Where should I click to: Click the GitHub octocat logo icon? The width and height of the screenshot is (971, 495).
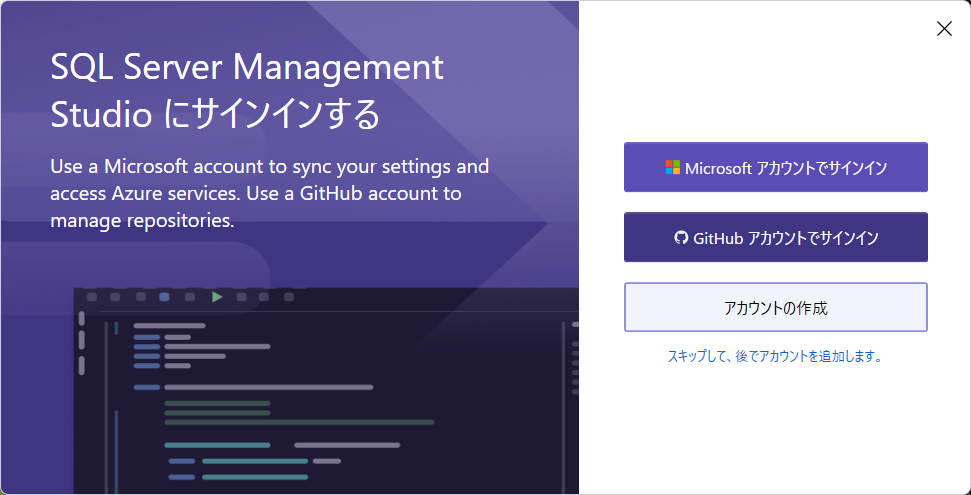(681, 238)
